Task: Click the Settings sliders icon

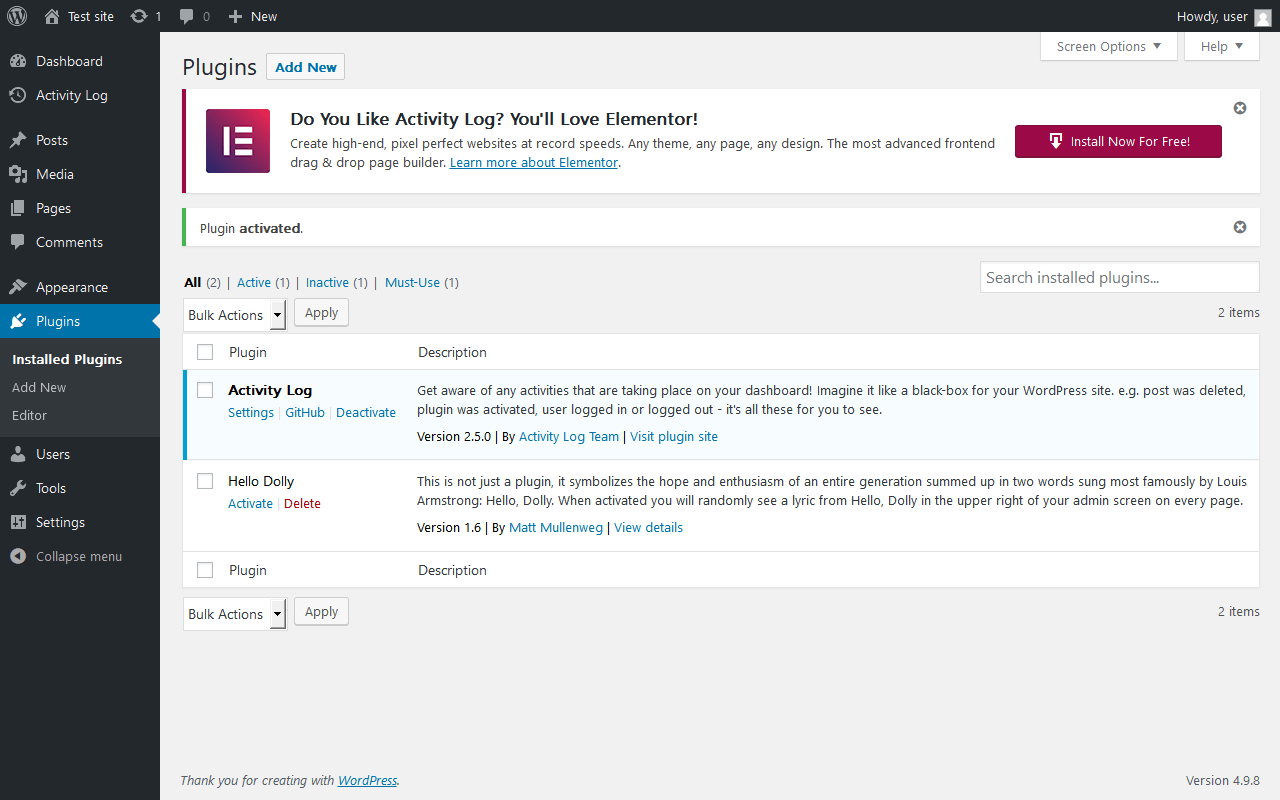Action: pyautogui.click(x=18, y=522)
